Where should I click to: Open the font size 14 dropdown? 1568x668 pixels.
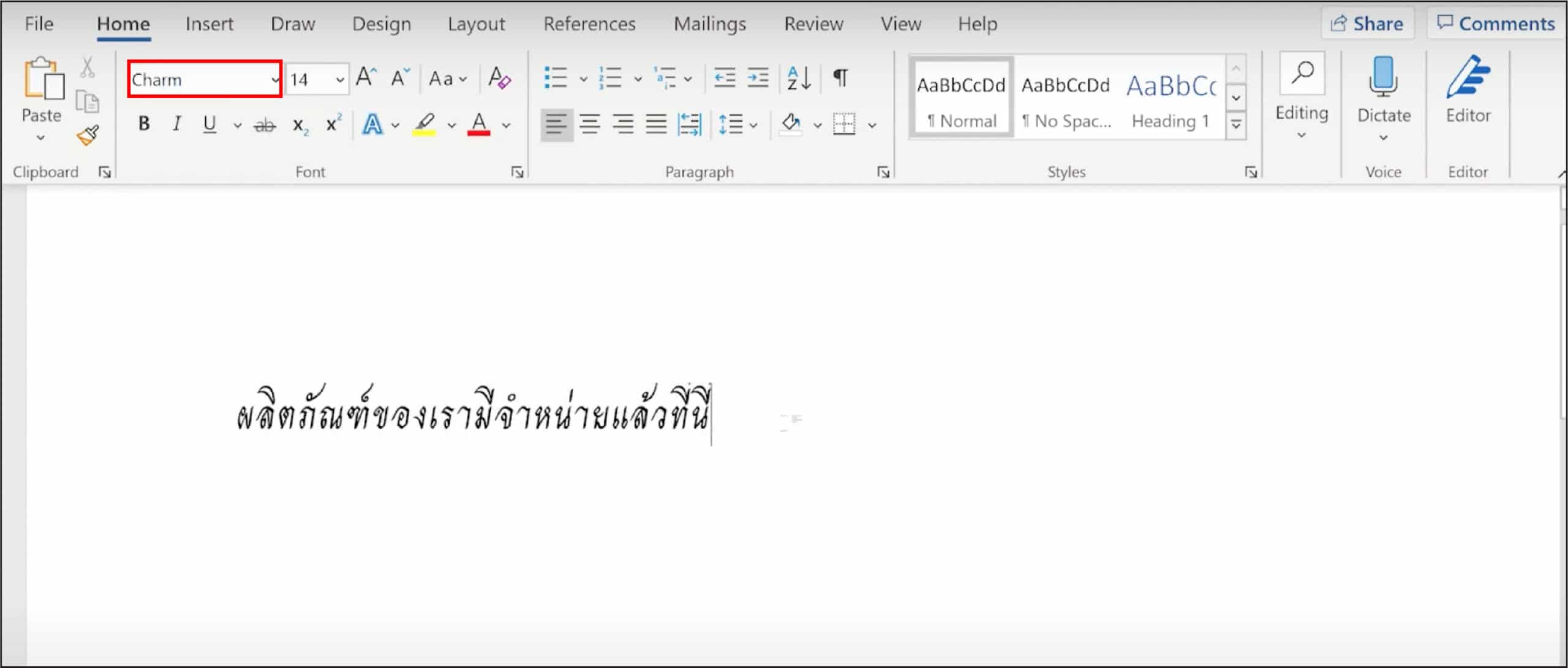coord(340,80)
